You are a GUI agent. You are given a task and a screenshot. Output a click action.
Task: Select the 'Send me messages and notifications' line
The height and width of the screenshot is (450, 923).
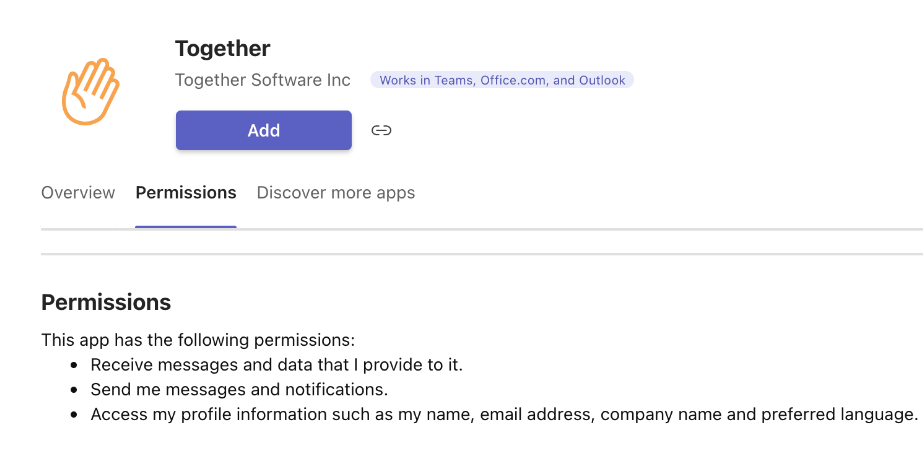click(240, 390)
